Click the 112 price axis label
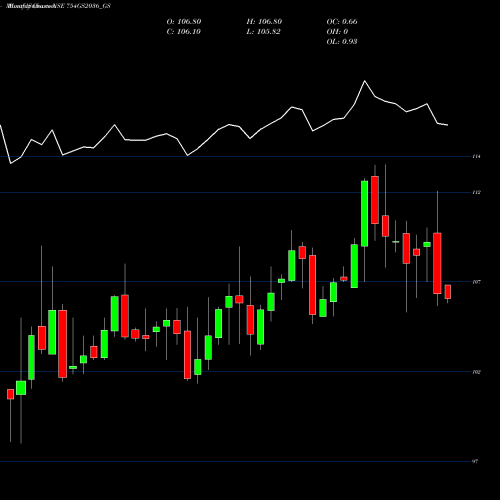The height and width of the screenshot is (500, 500). [x=476, y=192]
